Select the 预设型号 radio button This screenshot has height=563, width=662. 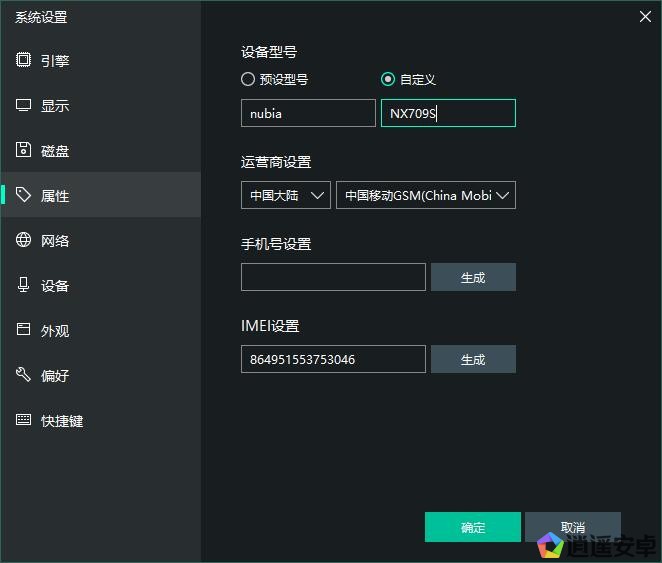coord(248,79)
